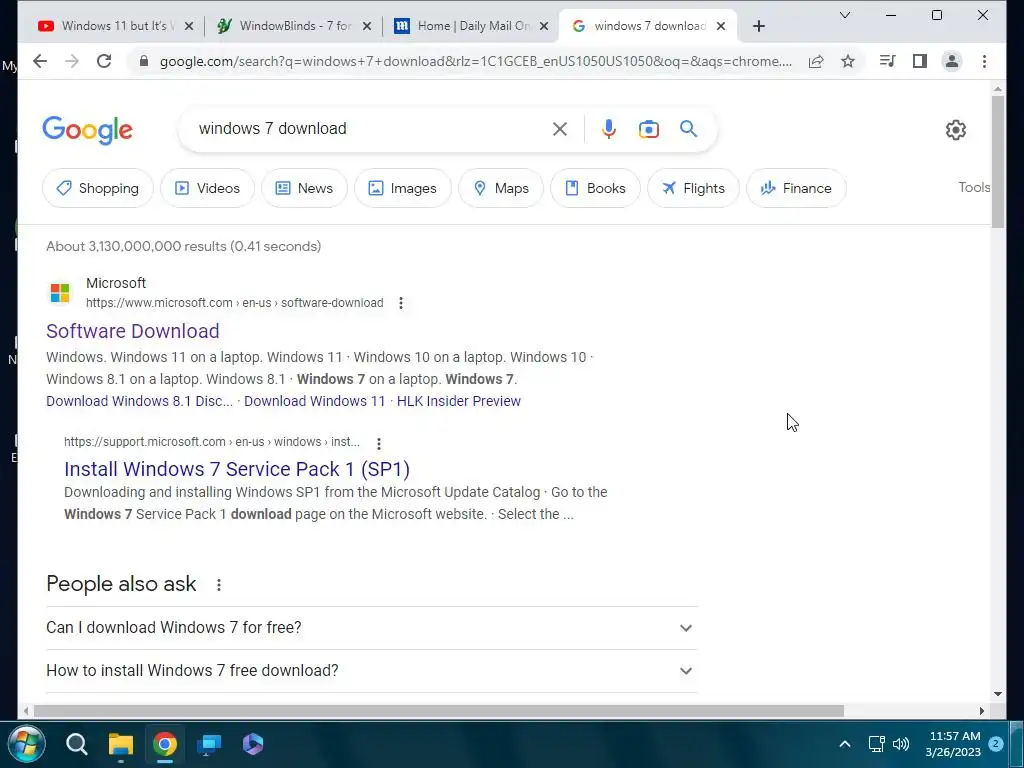Submit search with magnifier icon
The height and width of the screenshot is (768, 1024).
point(688,129)
